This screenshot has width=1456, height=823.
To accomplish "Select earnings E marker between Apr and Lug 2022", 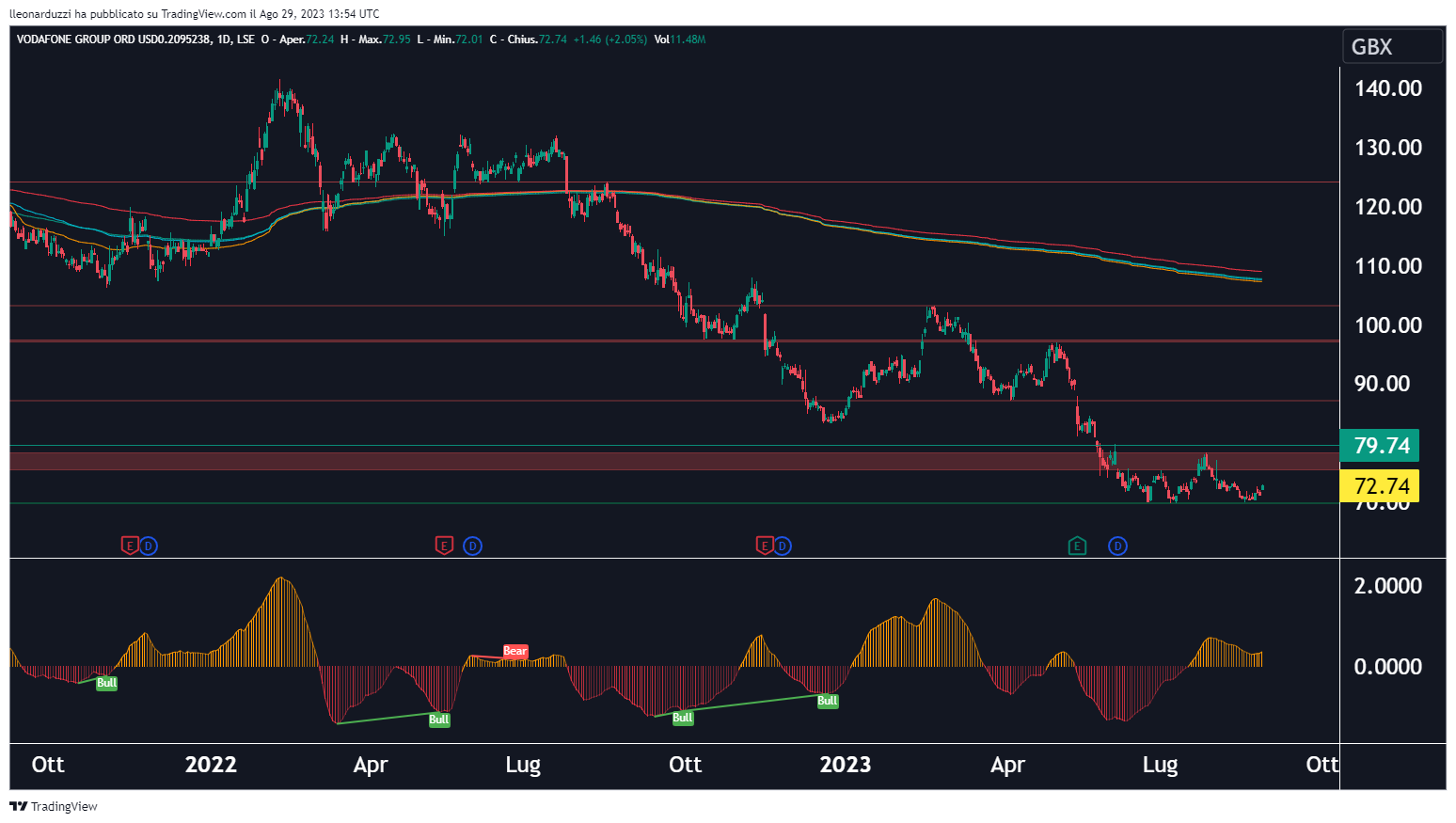I will (444, 546).
